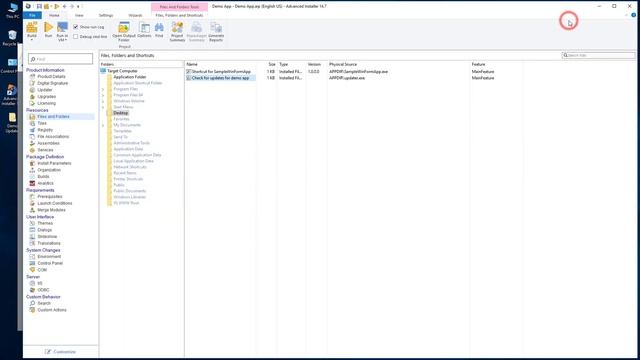Open the Merge Modules sidebar page
This screenshot has width=640, height=360.
(51, 210)
